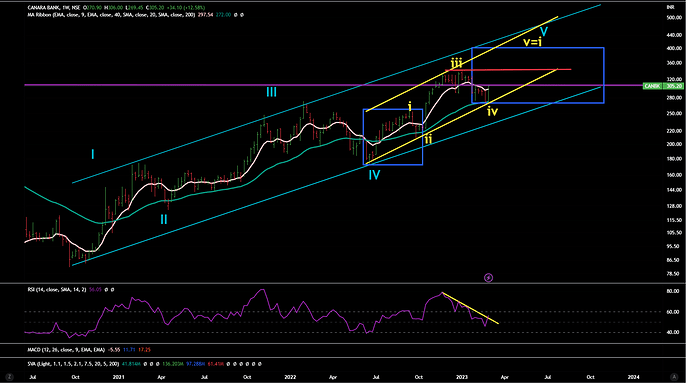Select the RSI indicator legend label
The image size is (690, 383).
(57, 290)
